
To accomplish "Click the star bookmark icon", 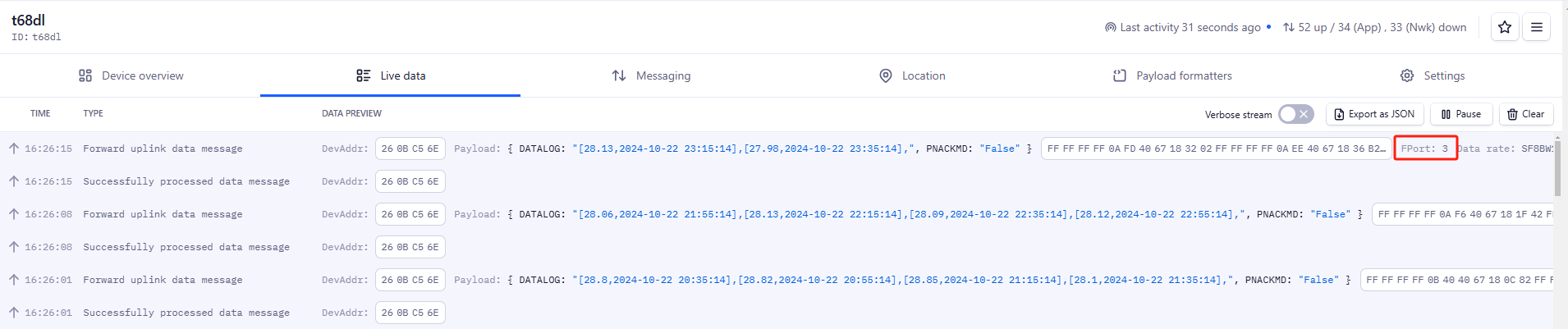I will (x=1504, y=27).
